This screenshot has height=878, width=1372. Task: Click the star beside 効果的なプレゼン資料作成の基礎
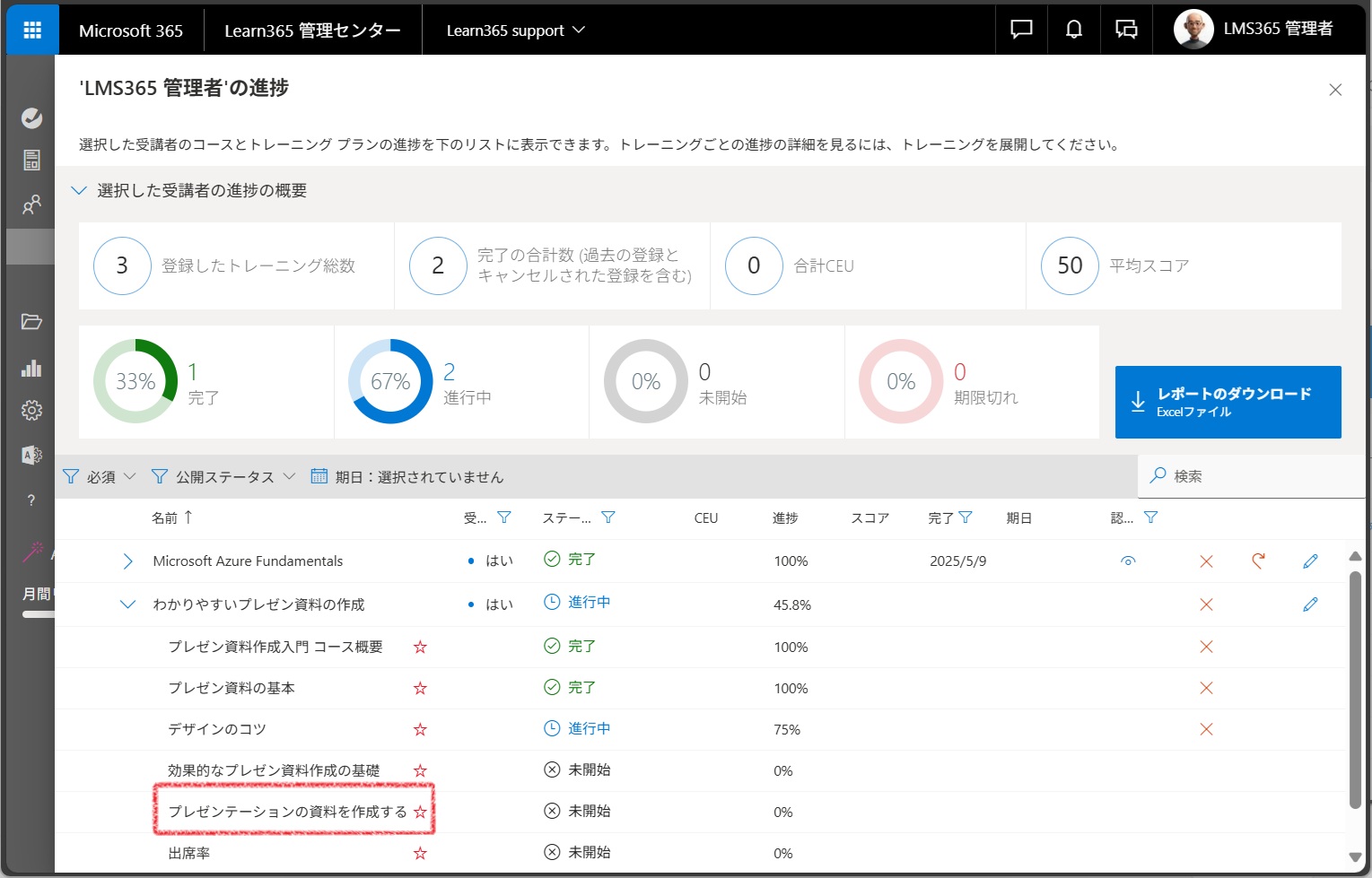pyautogui.click(x=420, y=770)
